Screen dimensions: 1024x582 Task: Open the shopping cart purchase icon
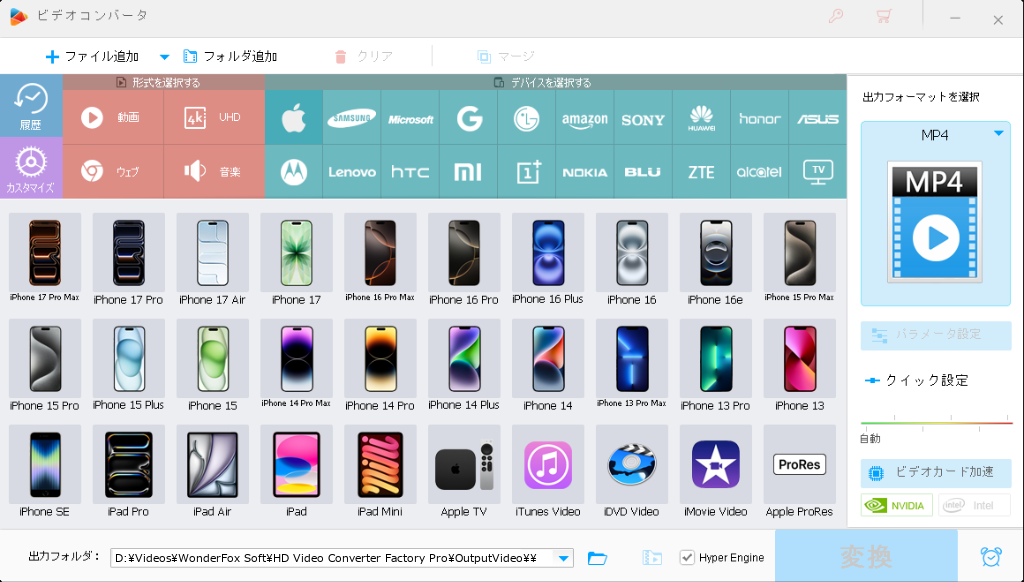pyautogui.click(x=884, y=17)
